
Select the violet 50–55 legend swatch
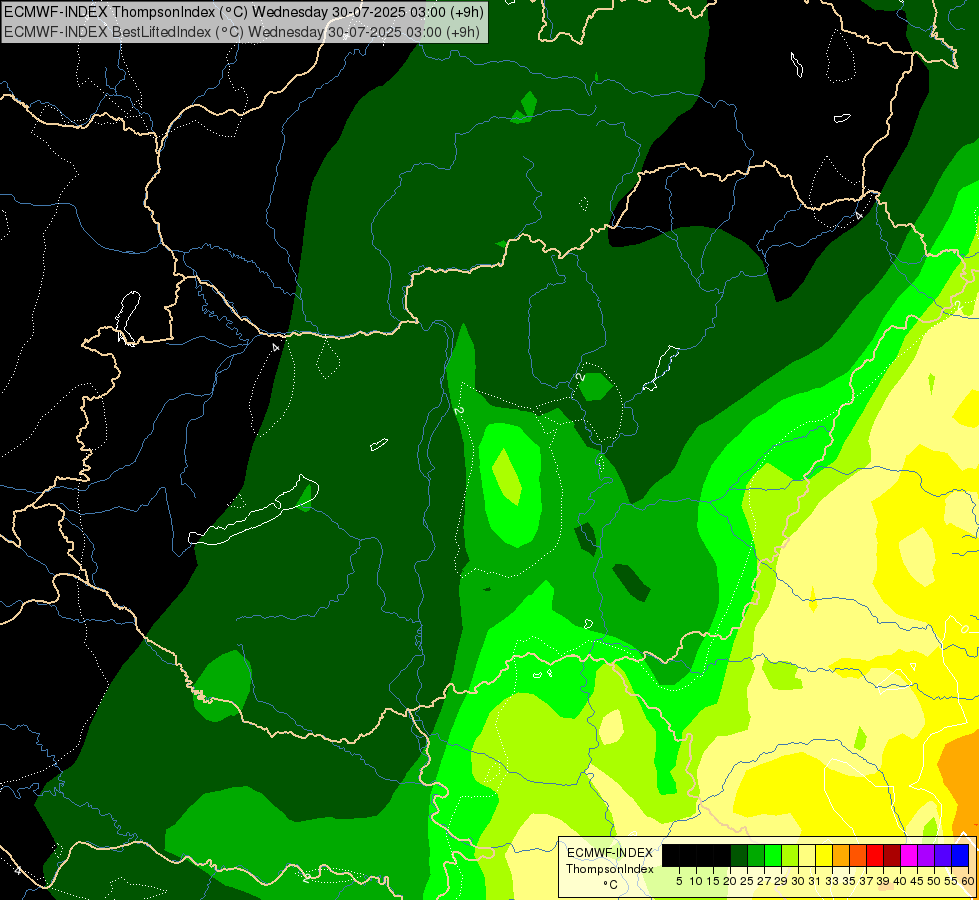pyautogui.click(x=943, y=855)
